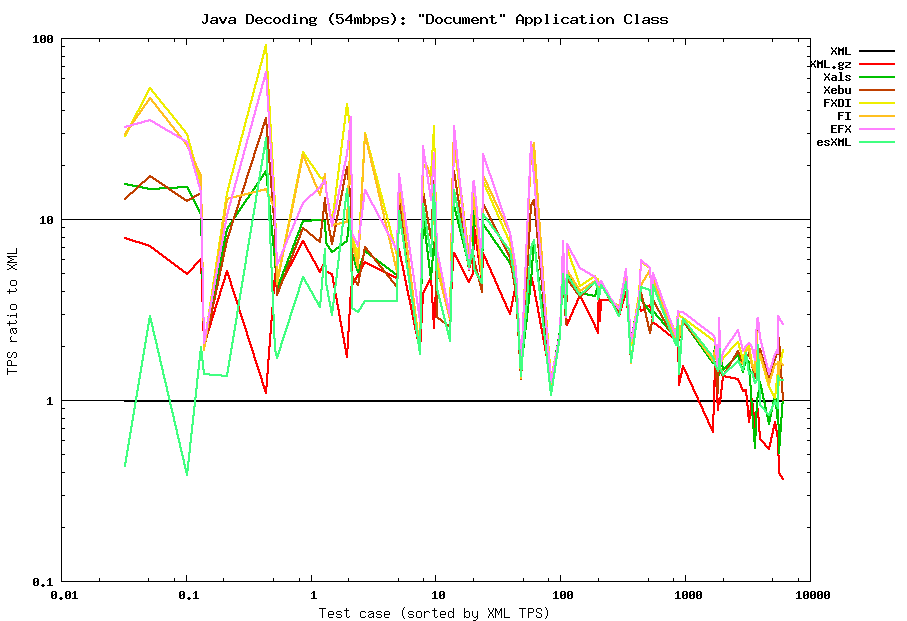Click the 10000 tick label on x-axis

coord(812,595)
